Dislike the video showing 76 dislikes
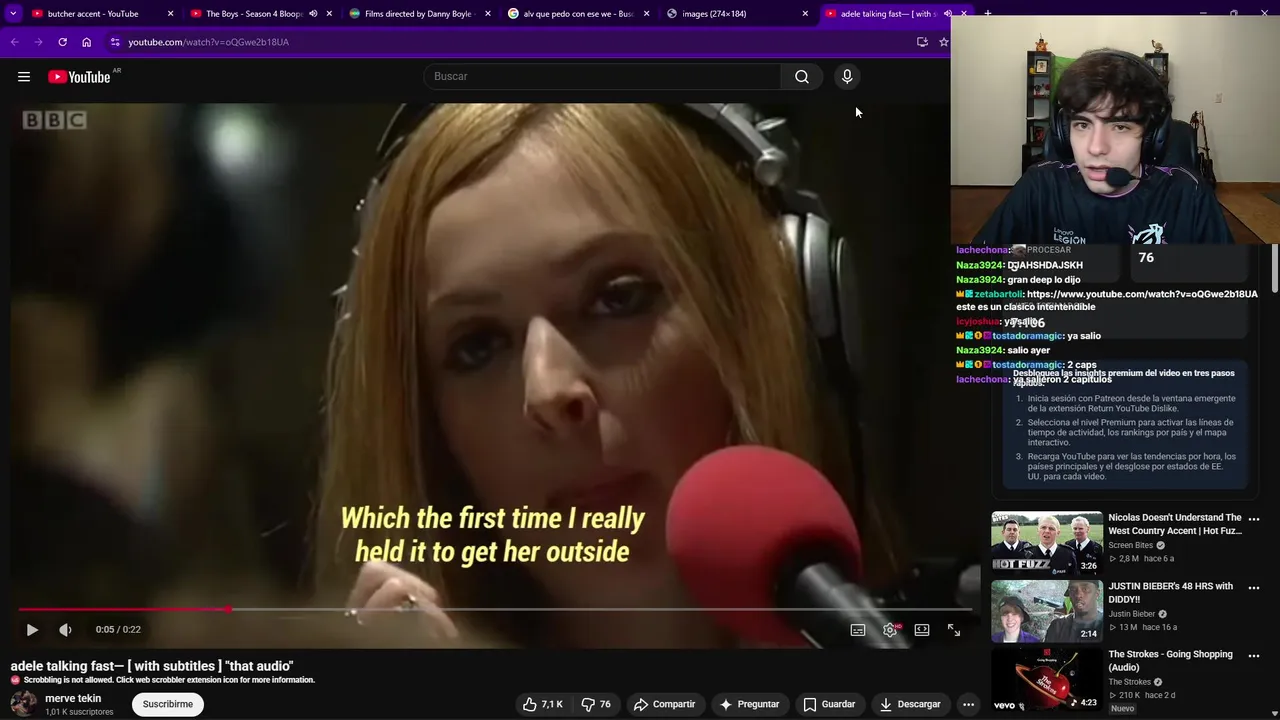 tap(597, 704)
